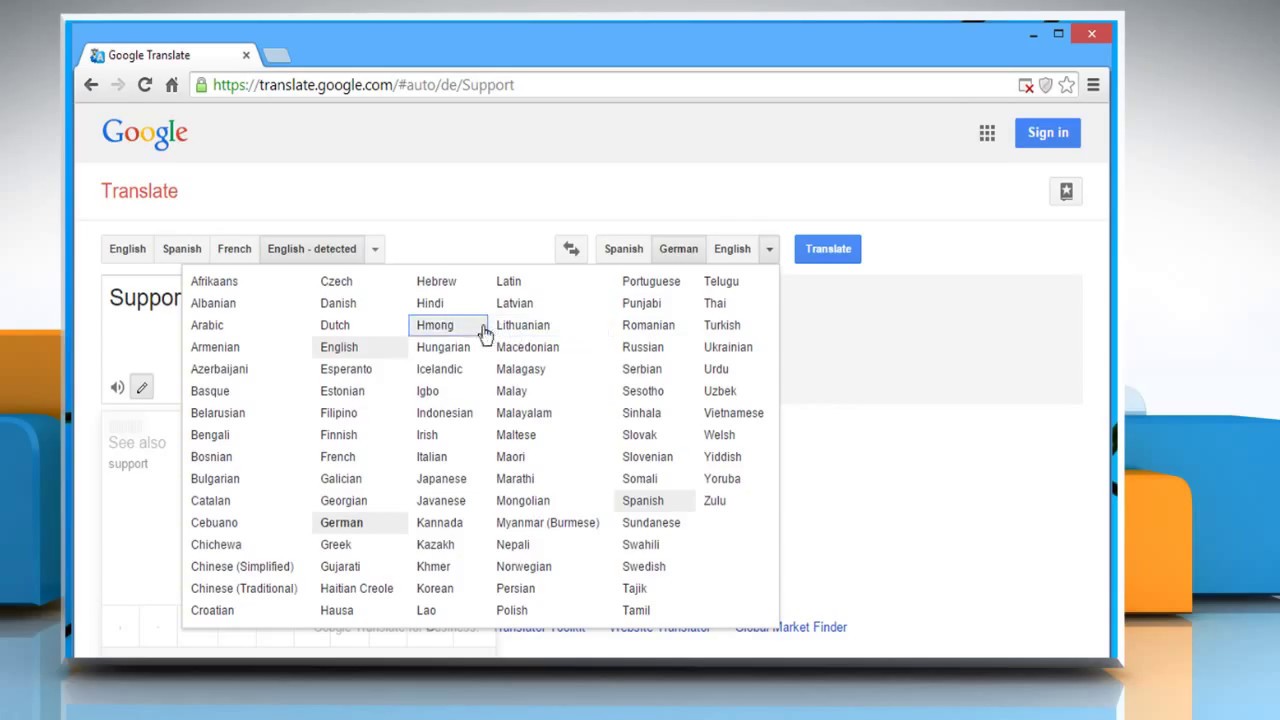Select Croatian from the language list
1280x720 pixels.
(x=212, y=610)
